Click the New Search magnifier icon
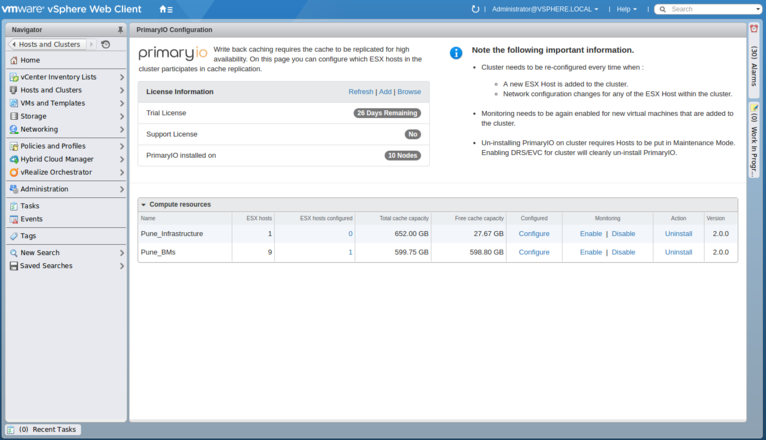The image size is (766, 440). coord(14,253)
